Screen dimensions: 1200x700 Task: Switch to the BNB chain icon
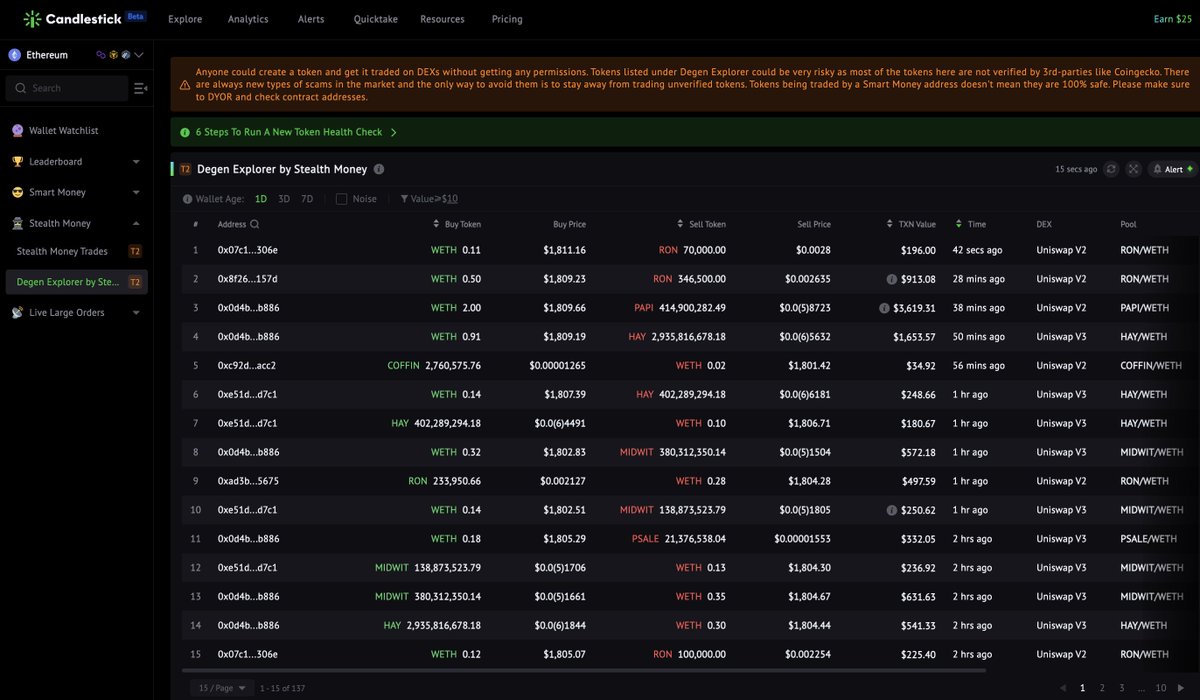(x=113, y=54)
